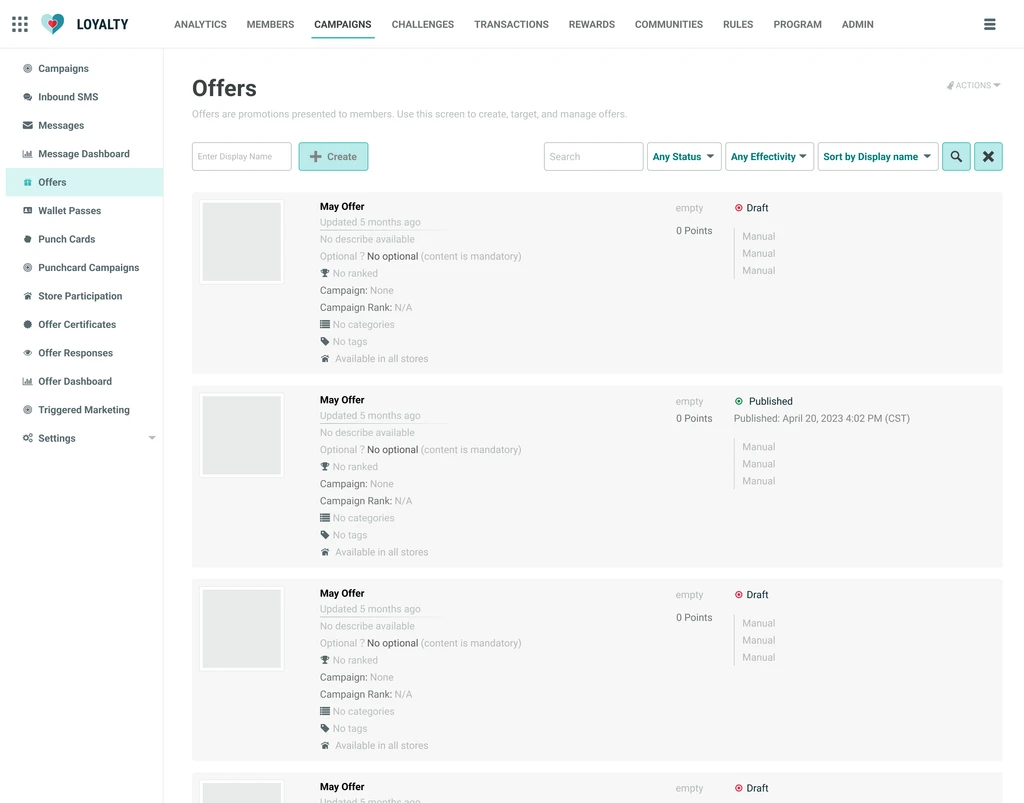Select the Campaigns top tab
The height and width of the screenshot is (803, 1024).
pyautogui.click(x=343, y=24)
